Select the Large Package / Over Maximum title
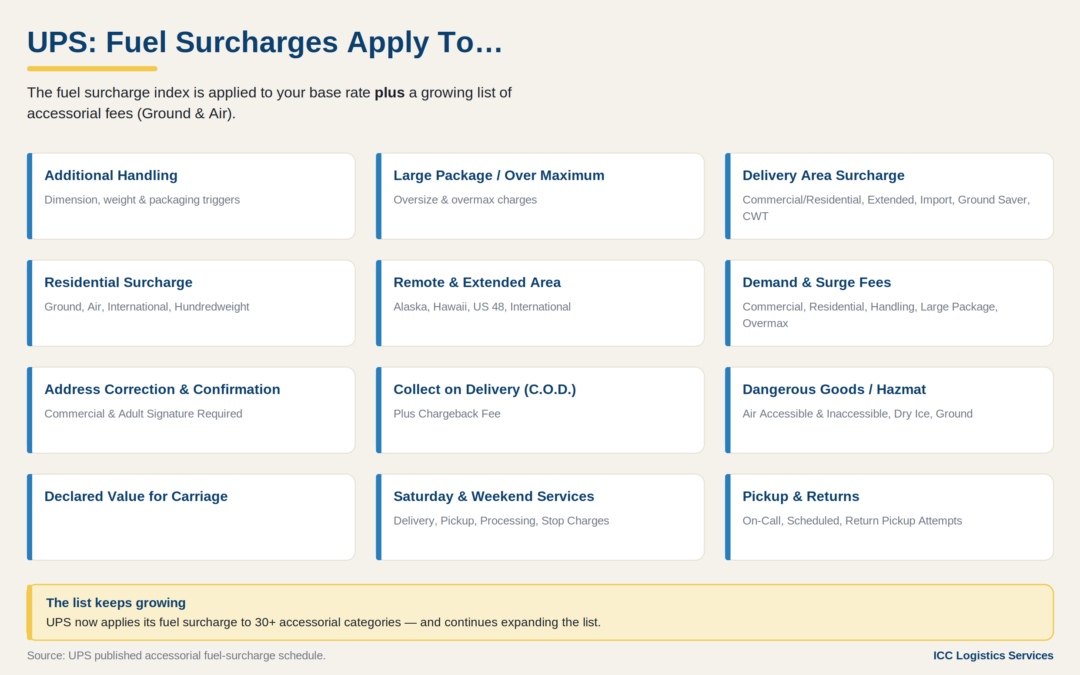Image resolution: width=1080 pixels, height=675 pixels. (499, 176)
